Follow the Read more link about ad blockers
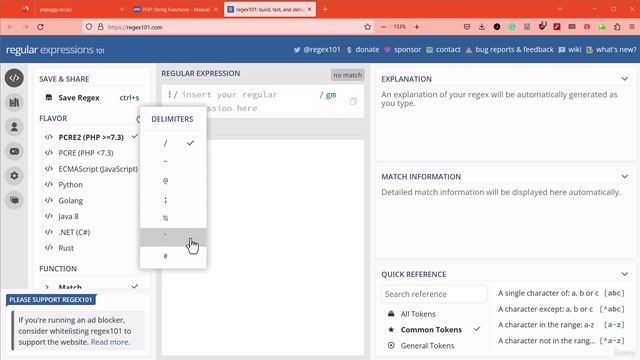 point(109,342)
